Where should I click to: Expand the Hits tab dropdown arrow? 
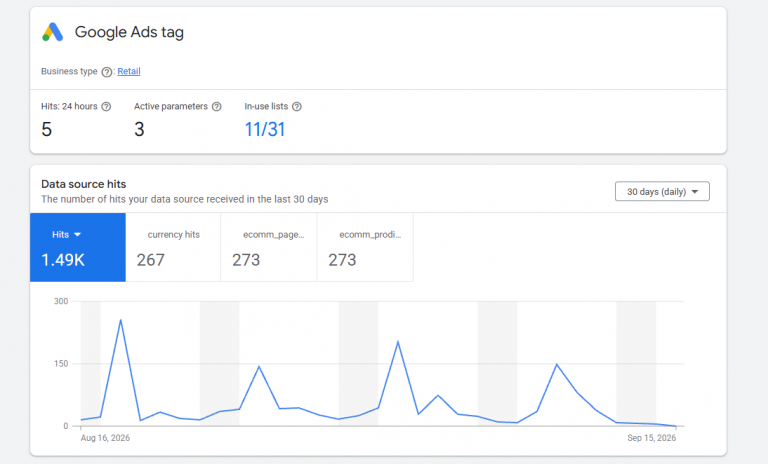tap(77, 235)
